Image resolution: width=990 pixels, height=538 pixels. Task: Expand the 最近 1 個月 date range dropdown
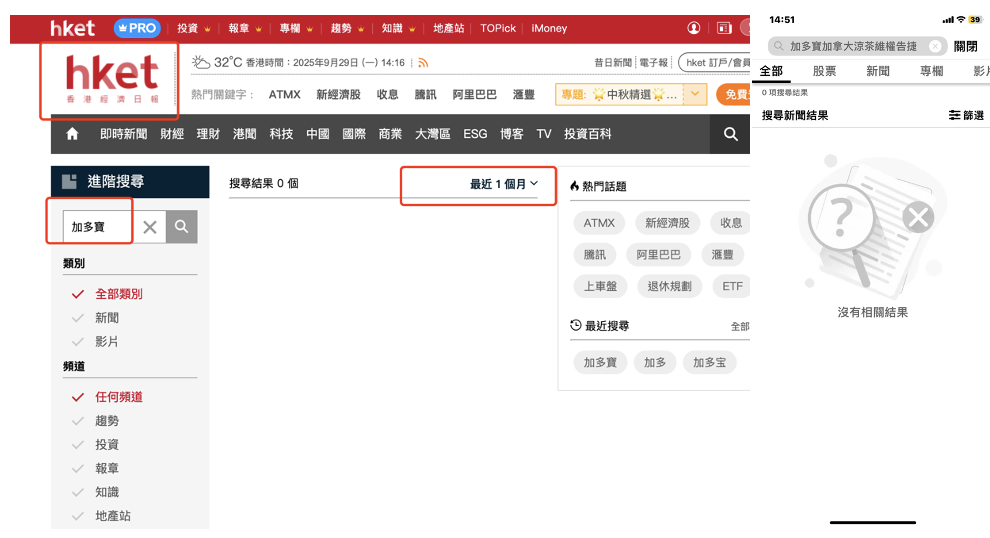click(x=504, y=184)
